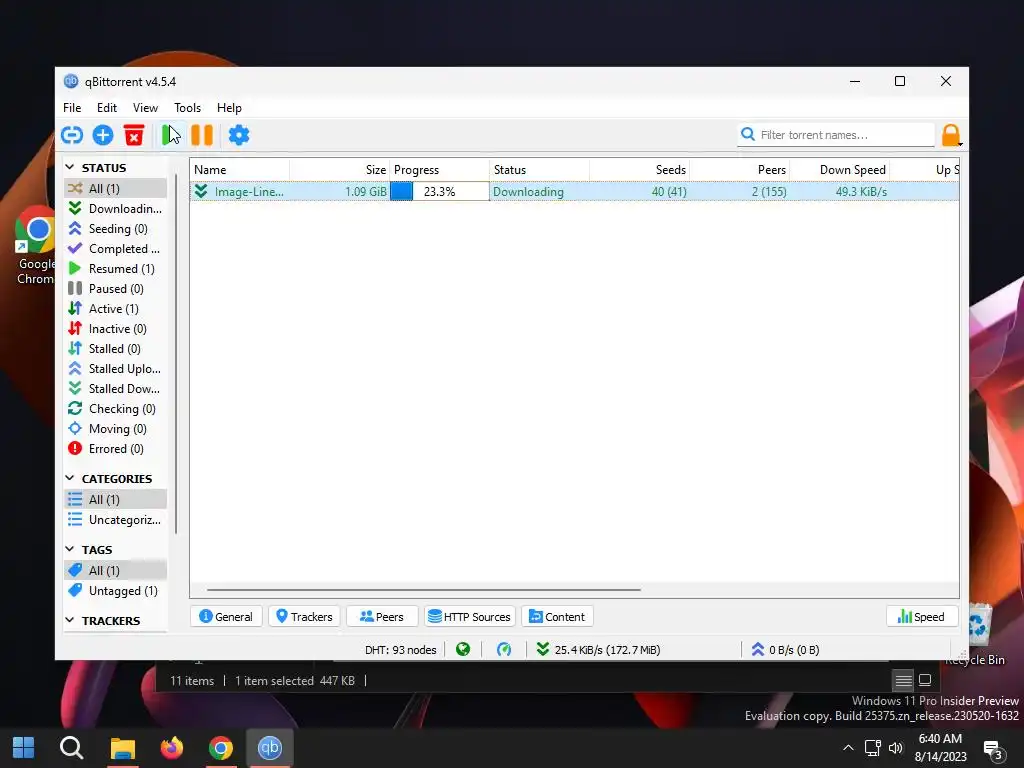Add torrent link from toolbar

click(72, 135)
